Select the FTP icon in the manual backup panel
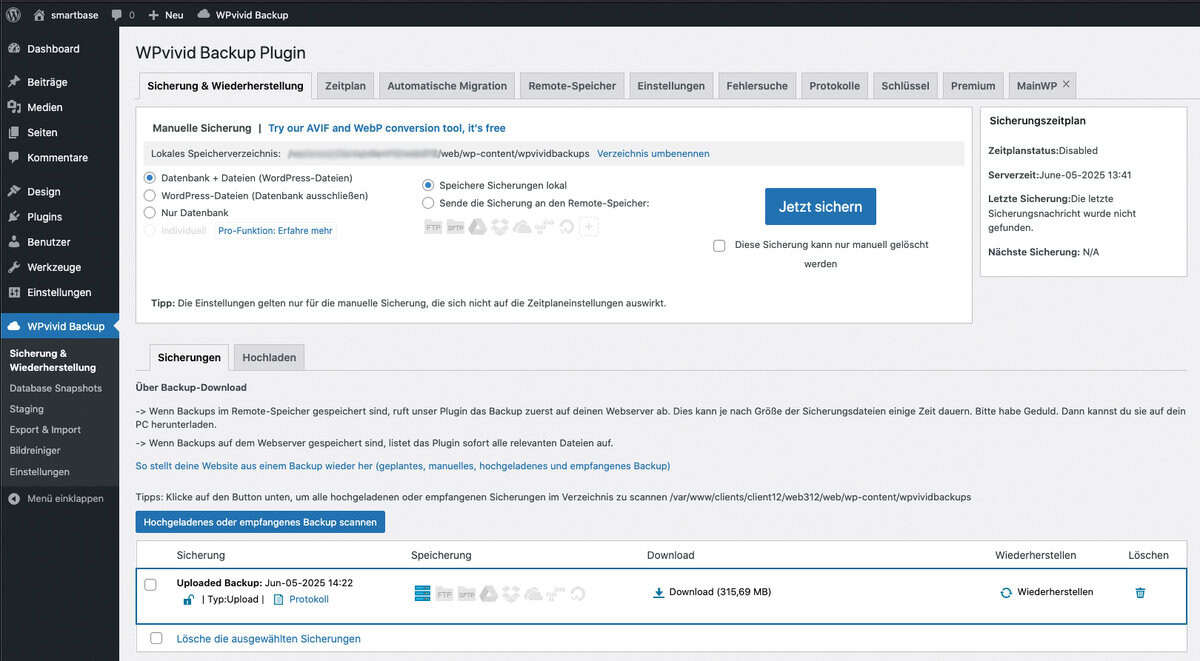This screenshot has width=1200, height=661. 433,227
